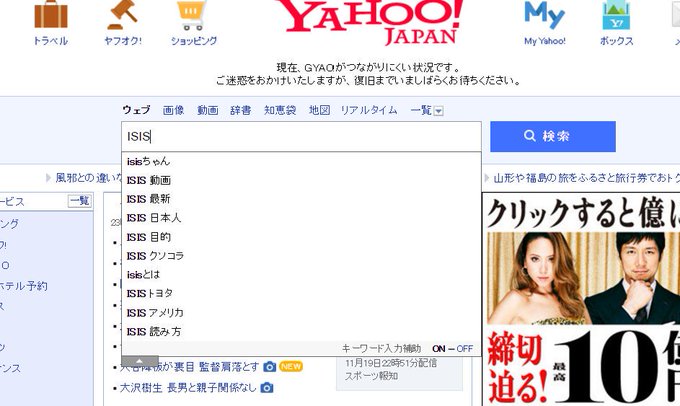The height and width of the screenshot is (406, 680).
Task: Select the 動画 search tab
Action: pyautogui.click(x=207, y=110)
